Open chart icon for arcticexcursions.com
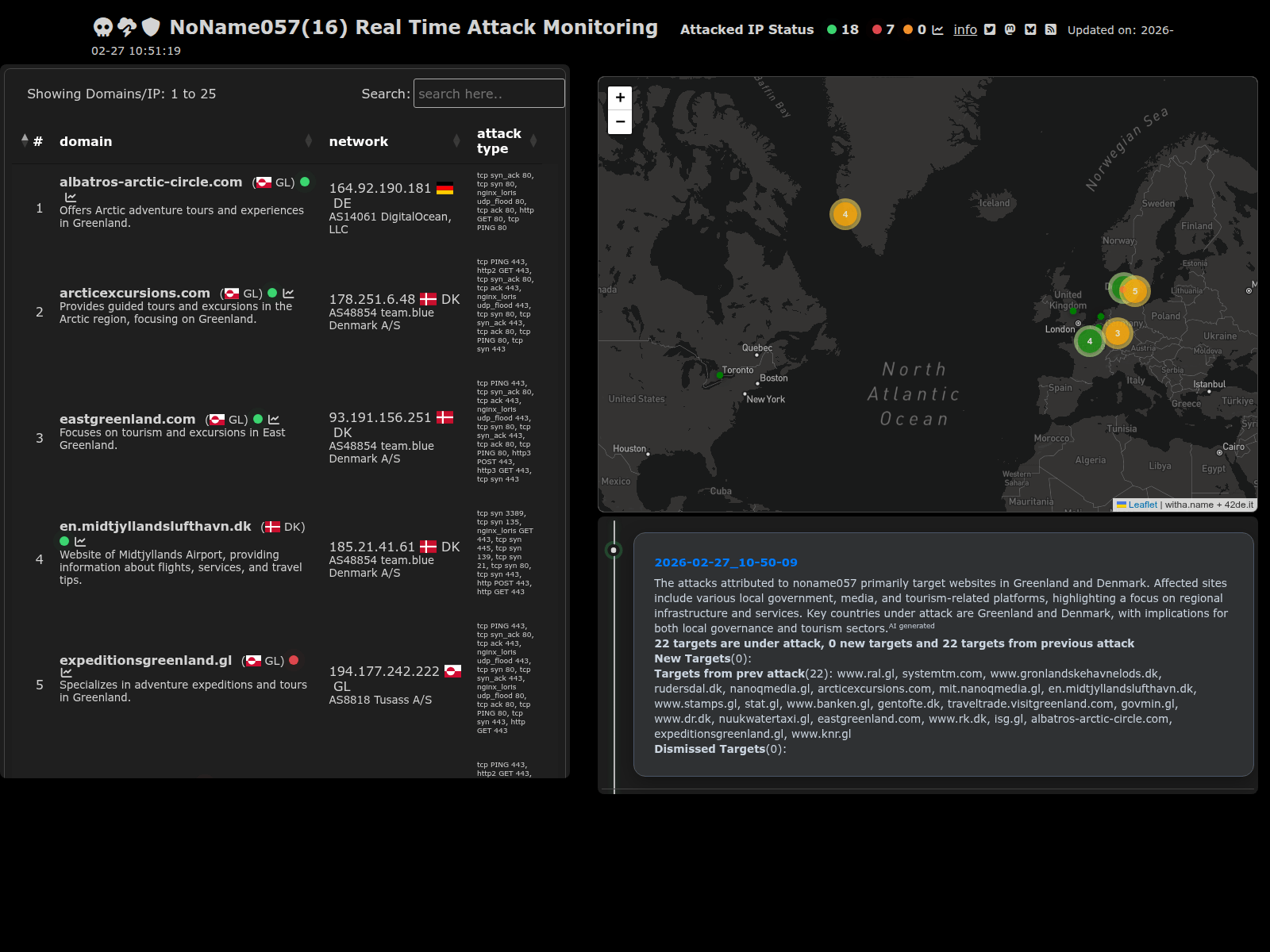The image size is (1270, 952). (x=288, y=294)
